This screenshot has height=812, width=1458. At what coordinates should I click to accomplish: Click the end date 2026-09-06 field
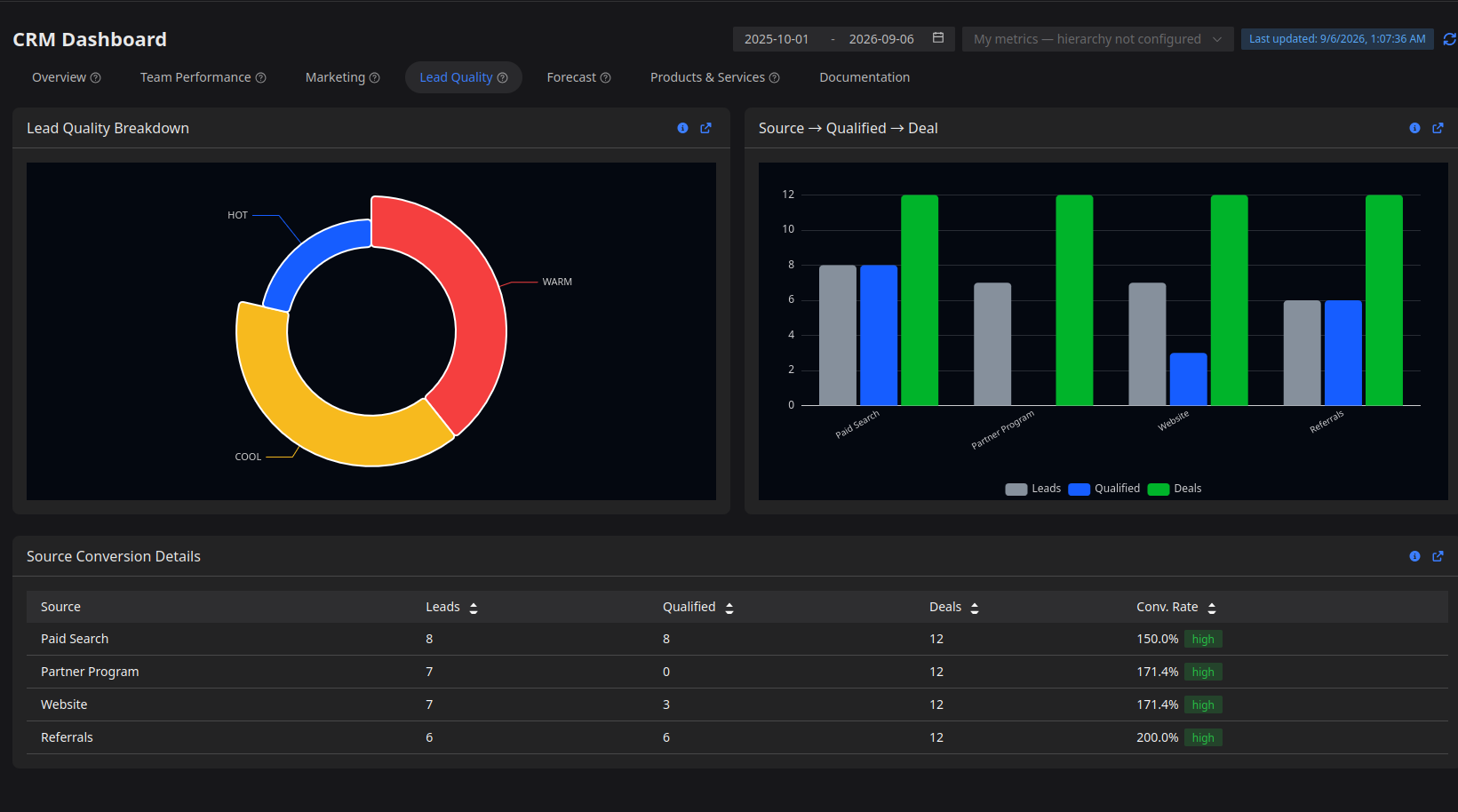coord(881,39)
